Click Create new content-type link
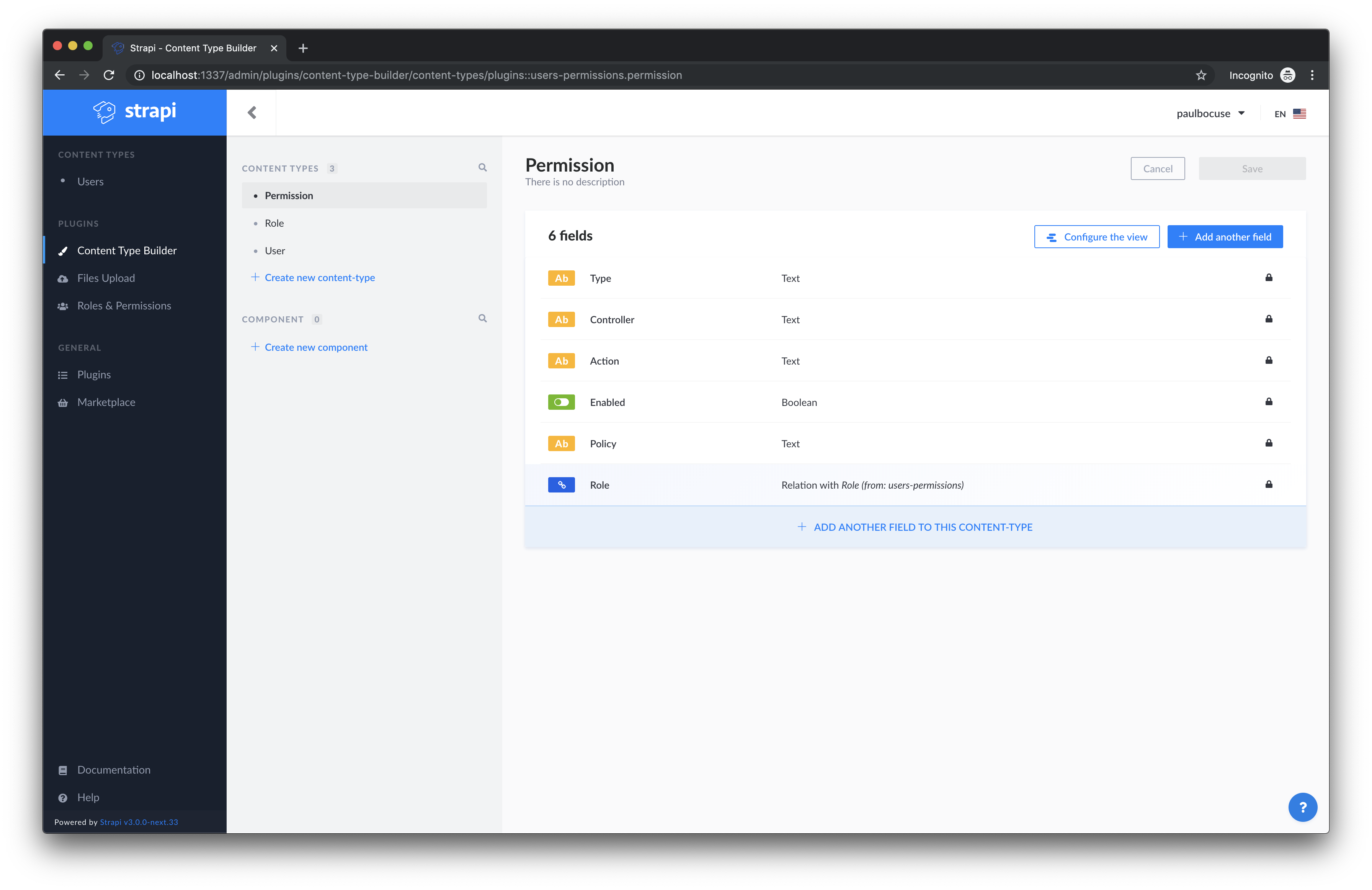This screenshot has height=890, width=1372. click(x=319, y=277)
